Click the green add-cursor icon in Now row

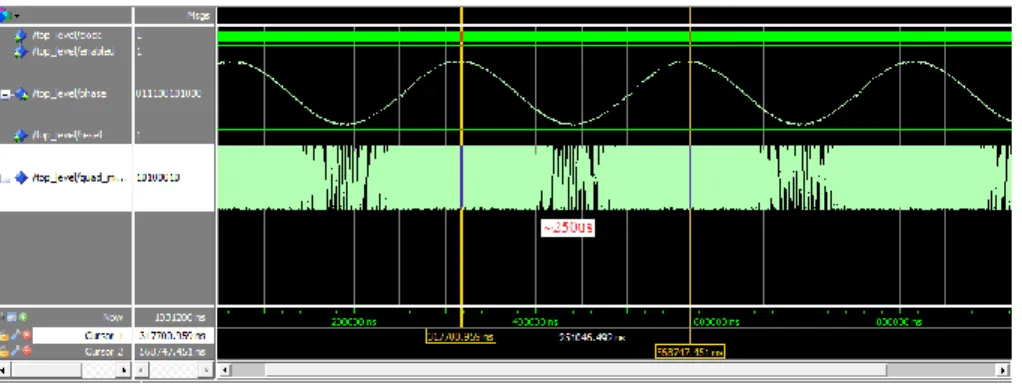(24, 318)
